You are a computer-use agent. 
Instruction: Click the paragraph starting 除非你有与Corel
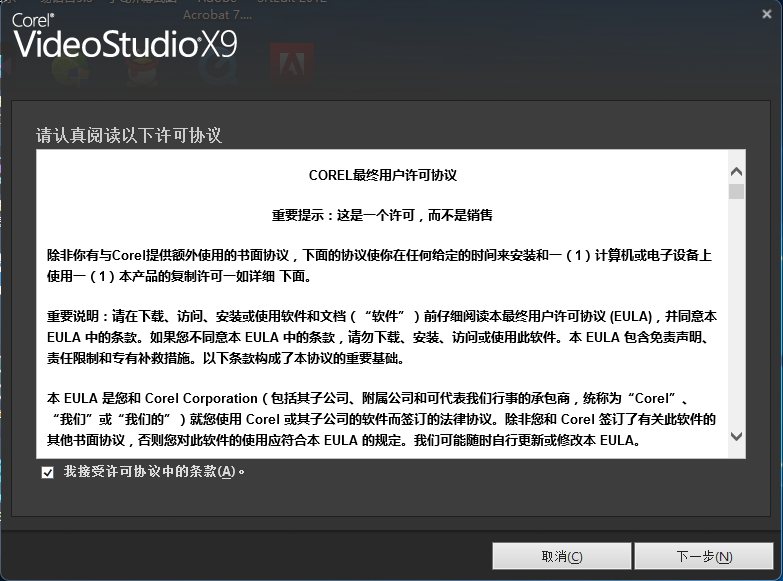click(380, 265)
